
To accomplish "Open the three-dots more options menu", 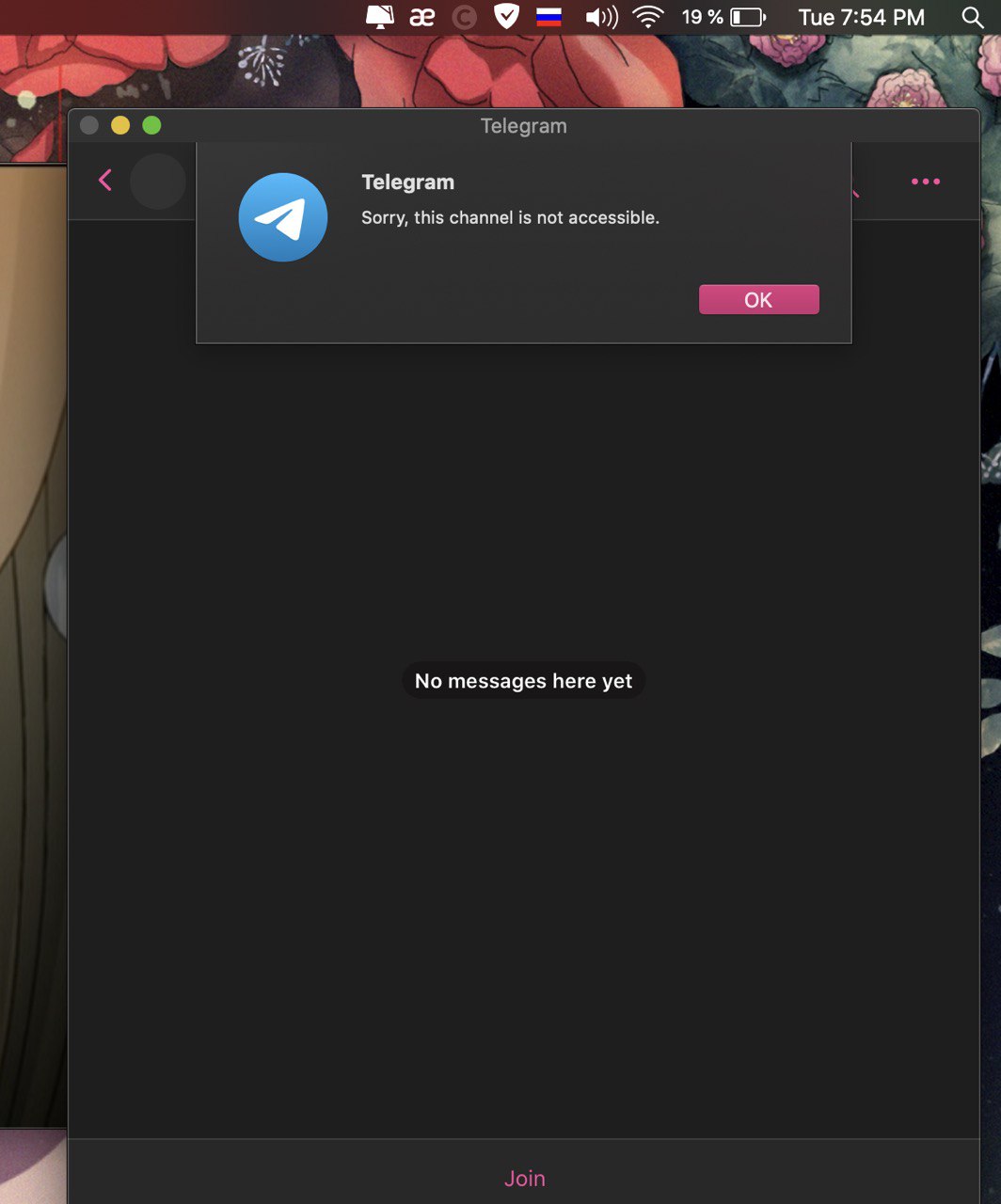I will point(926,182).
